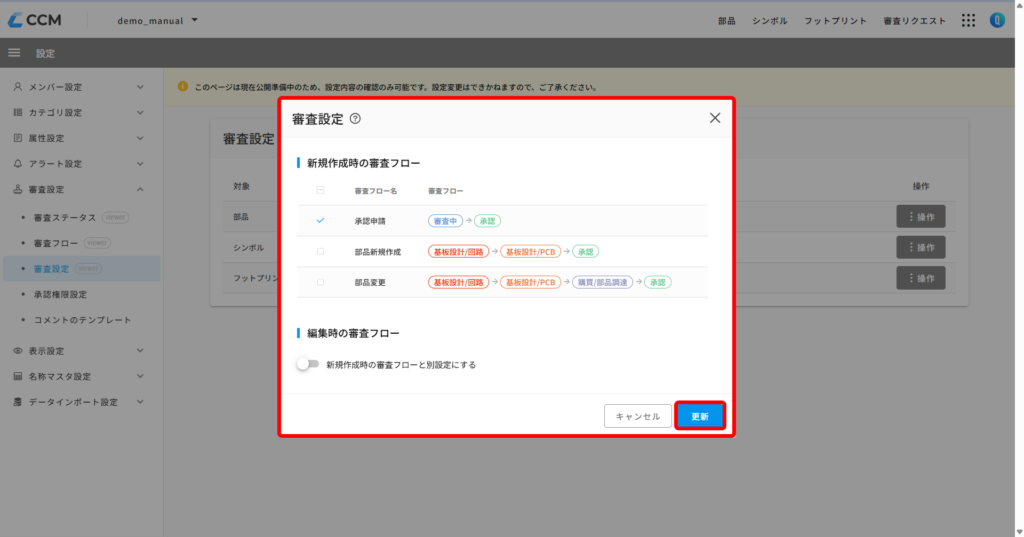
Task: Click the page vertical scrollbar
Action: [x=1019, y=268]
